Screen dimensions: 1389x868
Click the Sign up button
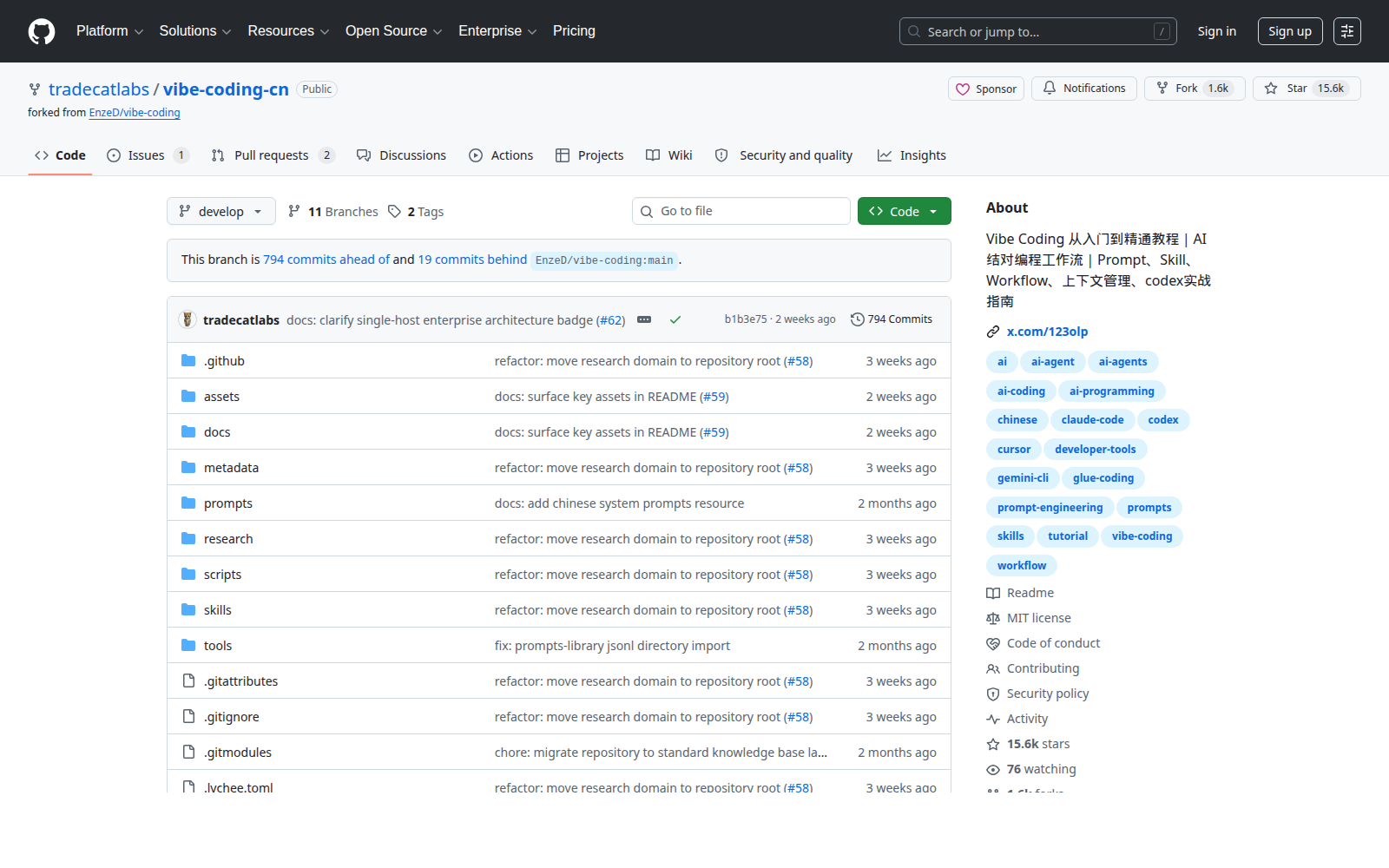(1290, 31)
